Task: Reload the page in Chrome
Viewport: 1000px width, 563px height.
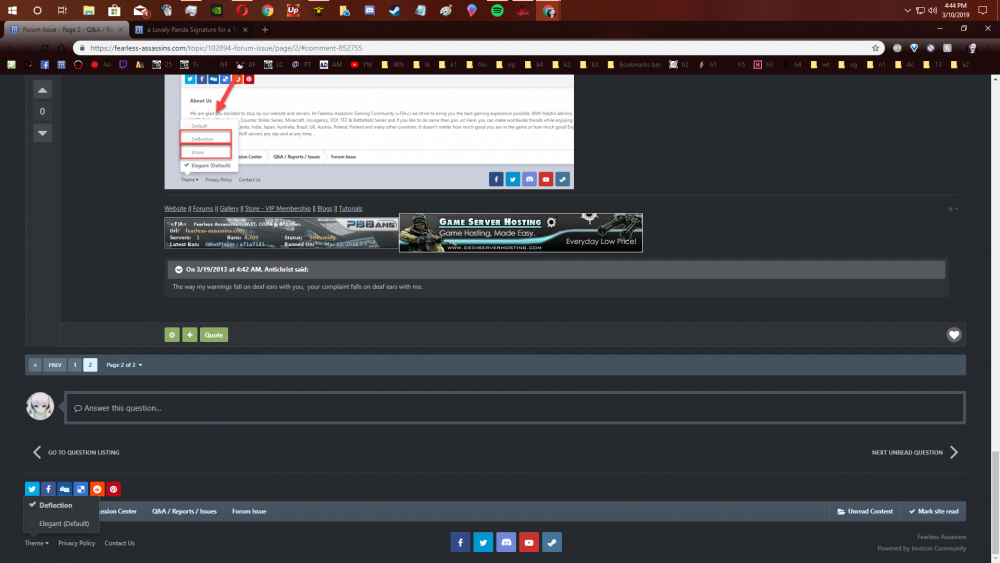Action: click(45, 48)
